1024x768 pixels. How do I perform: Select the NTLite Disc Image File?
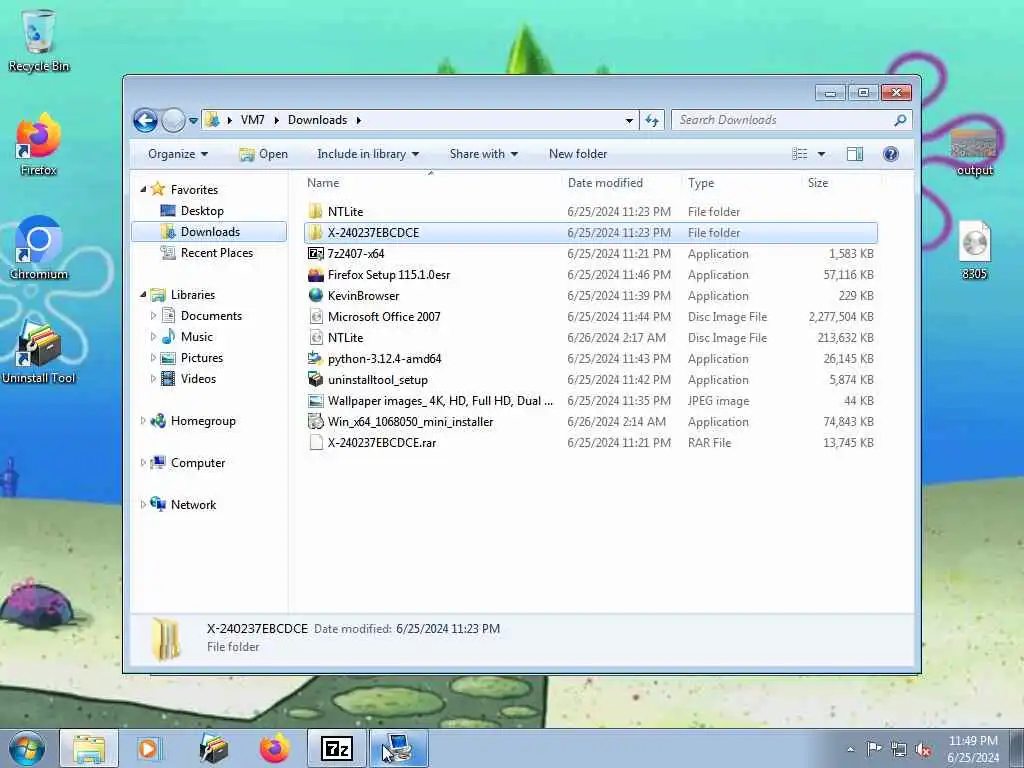click(590, 338)
